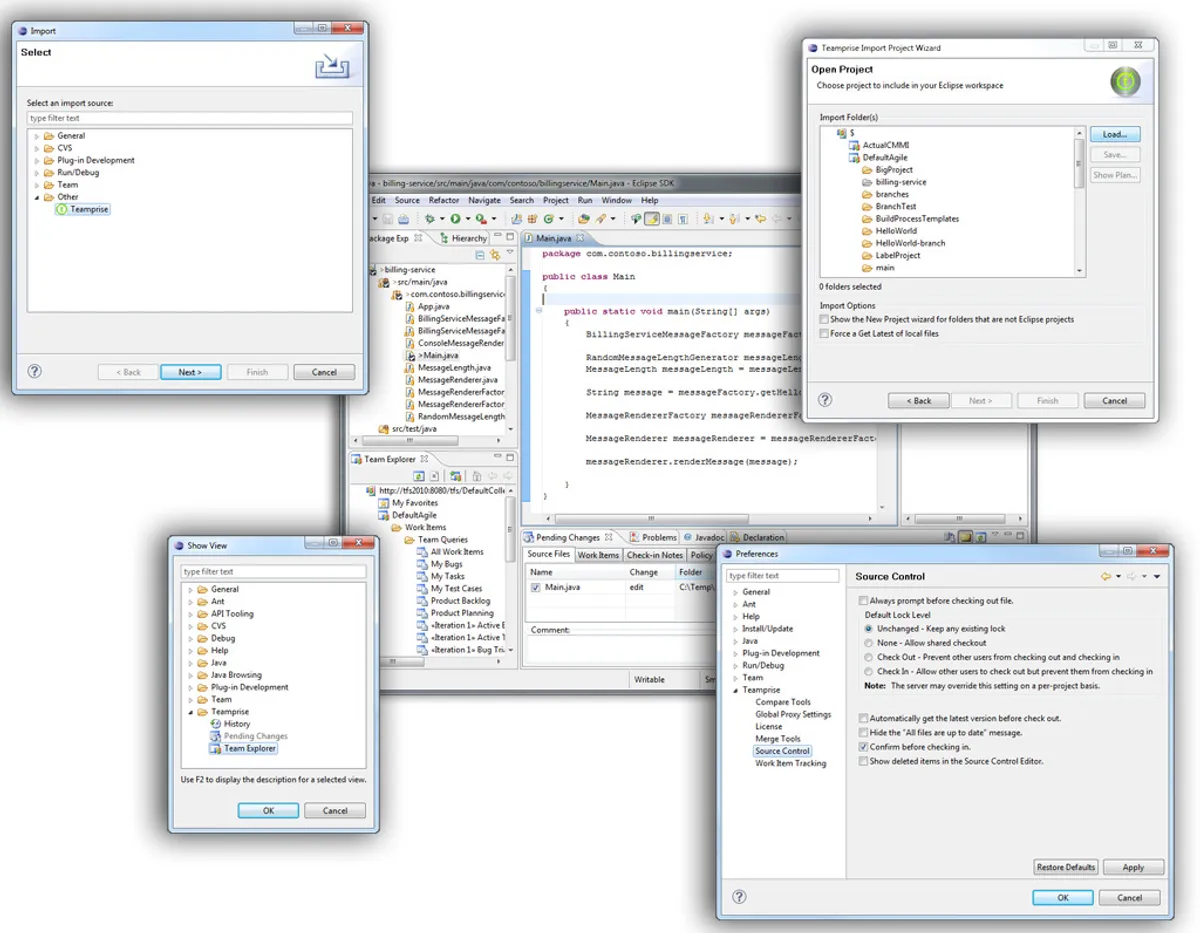The image size is (1200, 933).
Task: Enable Automatically get latest version before check out
Action: pos(864,718)
